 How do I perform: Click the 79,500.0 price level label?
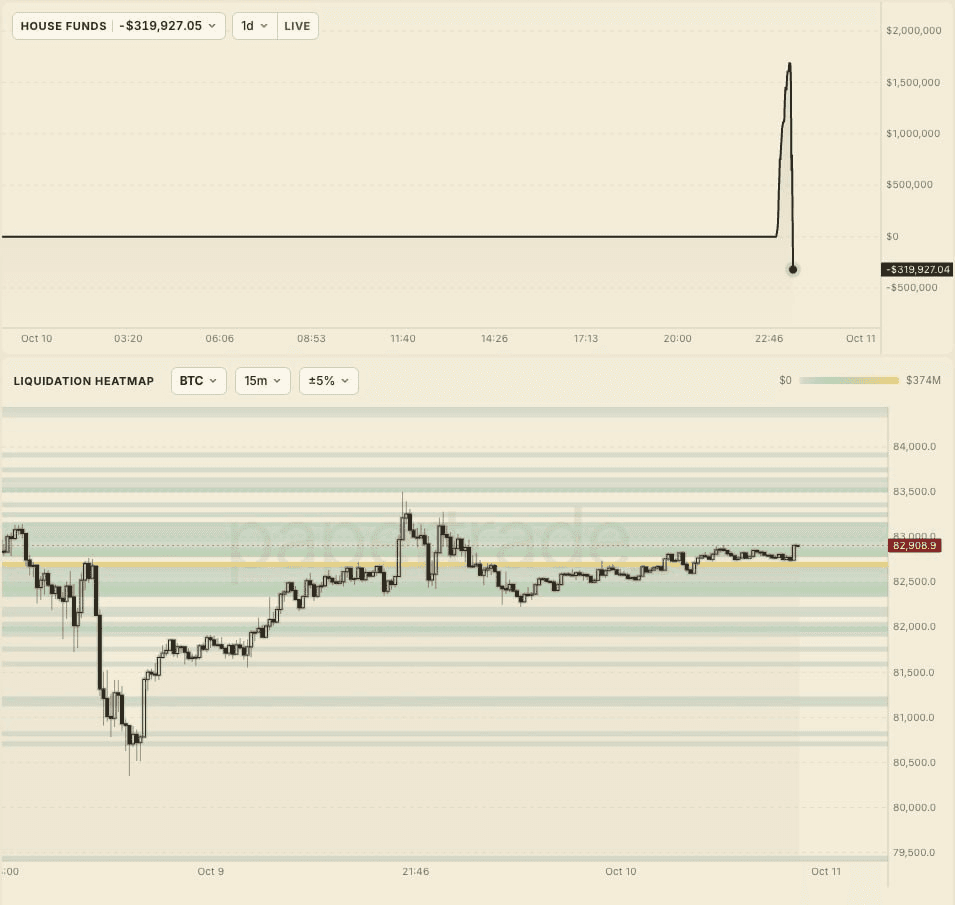coord(914,853)
